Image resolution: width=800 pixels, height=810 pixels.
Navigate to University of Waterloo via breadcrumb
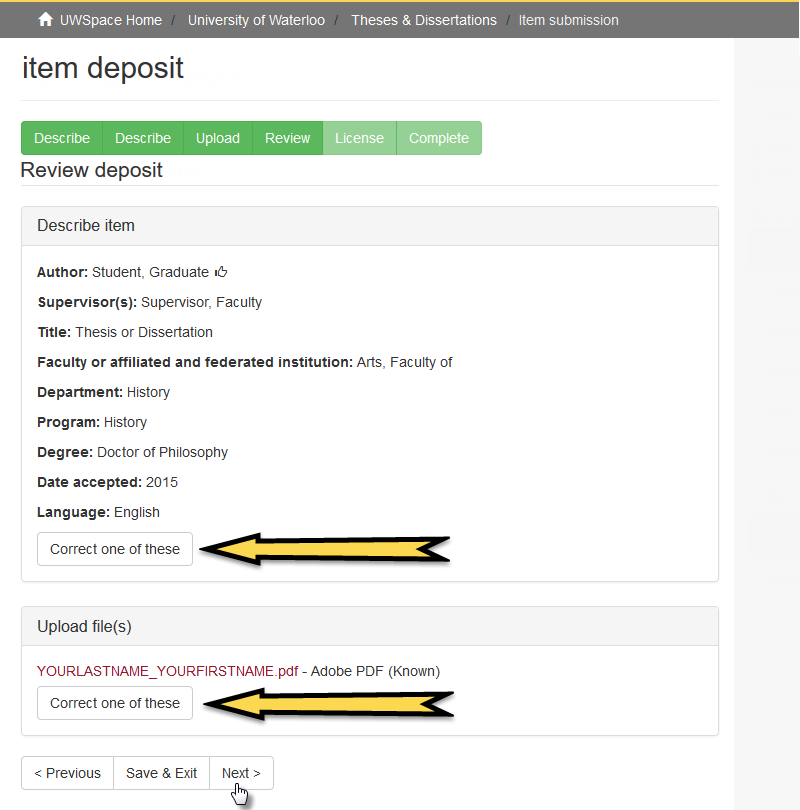256,19
